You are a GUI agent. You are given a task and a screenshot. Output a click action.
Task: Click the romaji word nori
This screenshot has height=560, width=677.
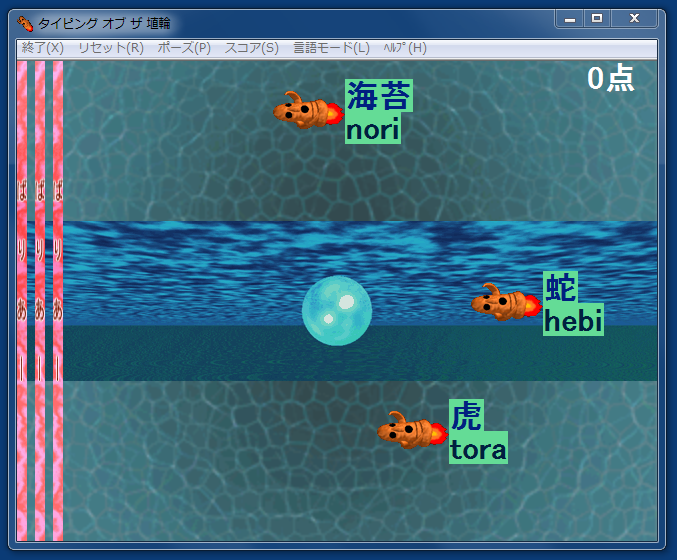click(373, 129)
